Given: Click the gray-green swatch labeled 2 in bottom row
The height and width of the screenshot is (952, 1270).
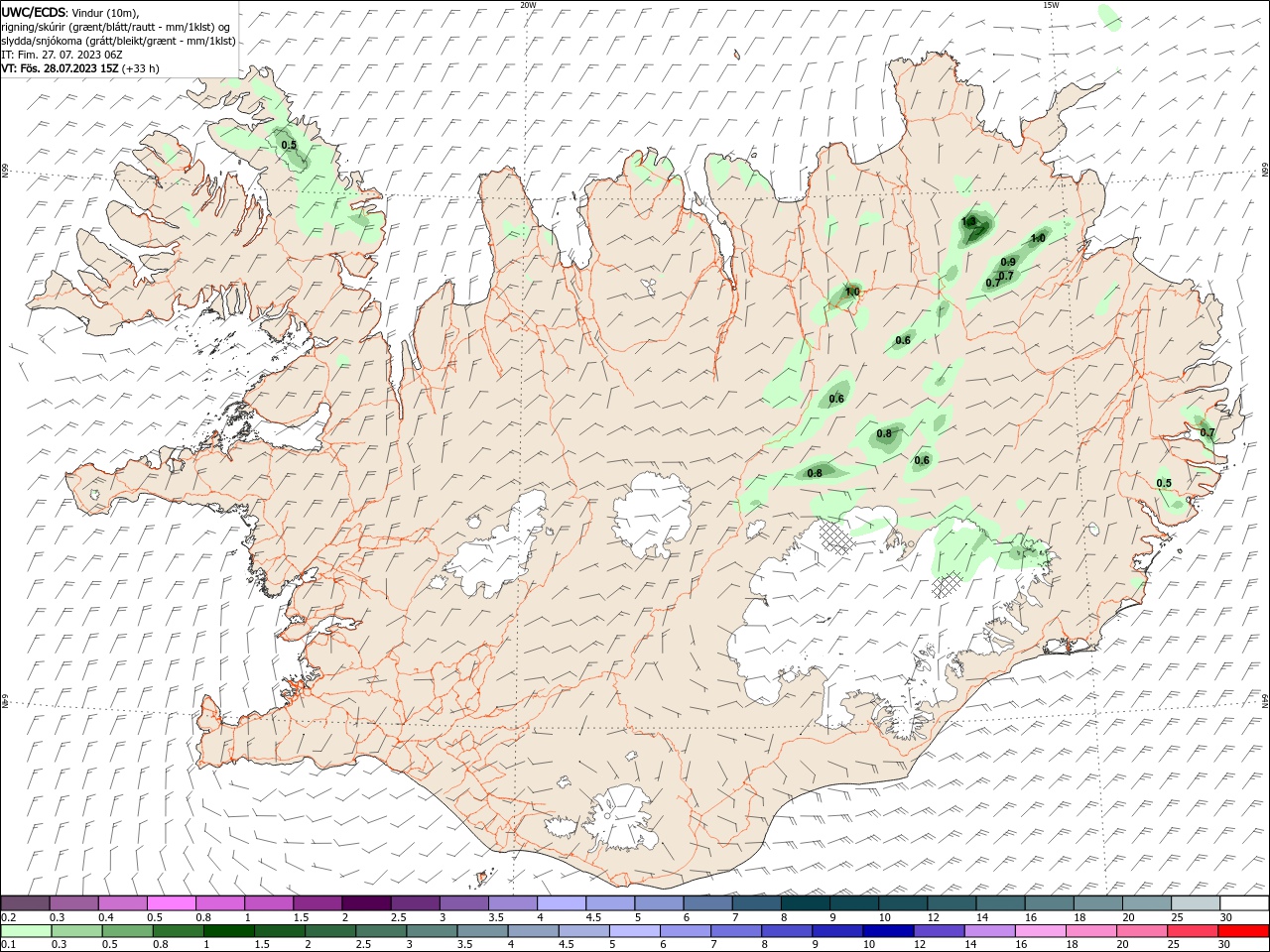Looking at the screenshot, I should point(329,931).
